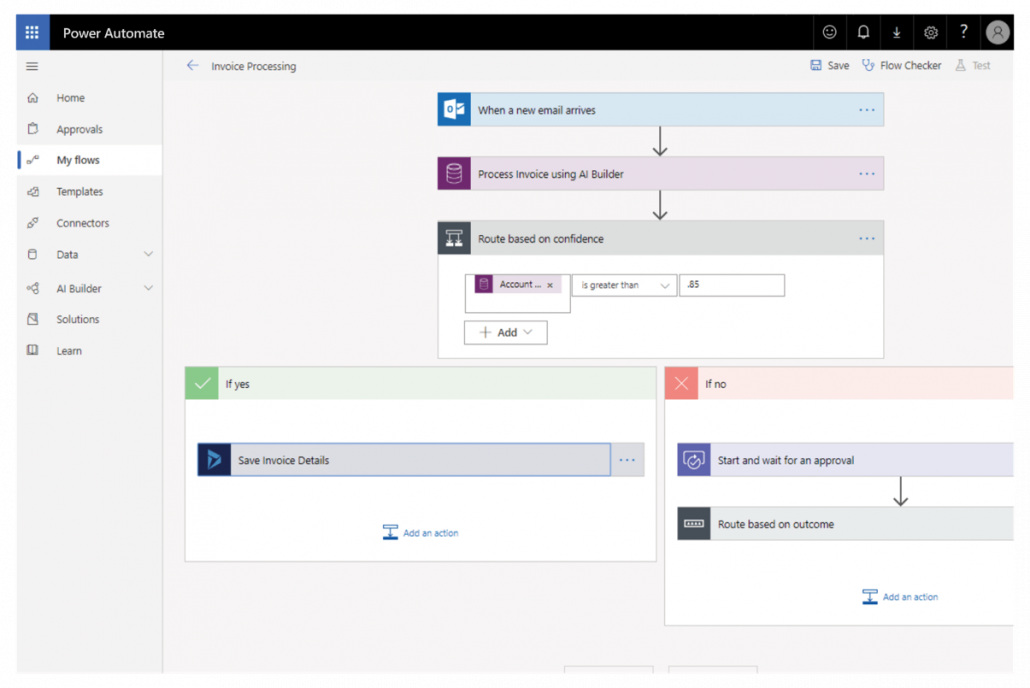
Task: Open the settings gear icon
Action: pos(930,32)
